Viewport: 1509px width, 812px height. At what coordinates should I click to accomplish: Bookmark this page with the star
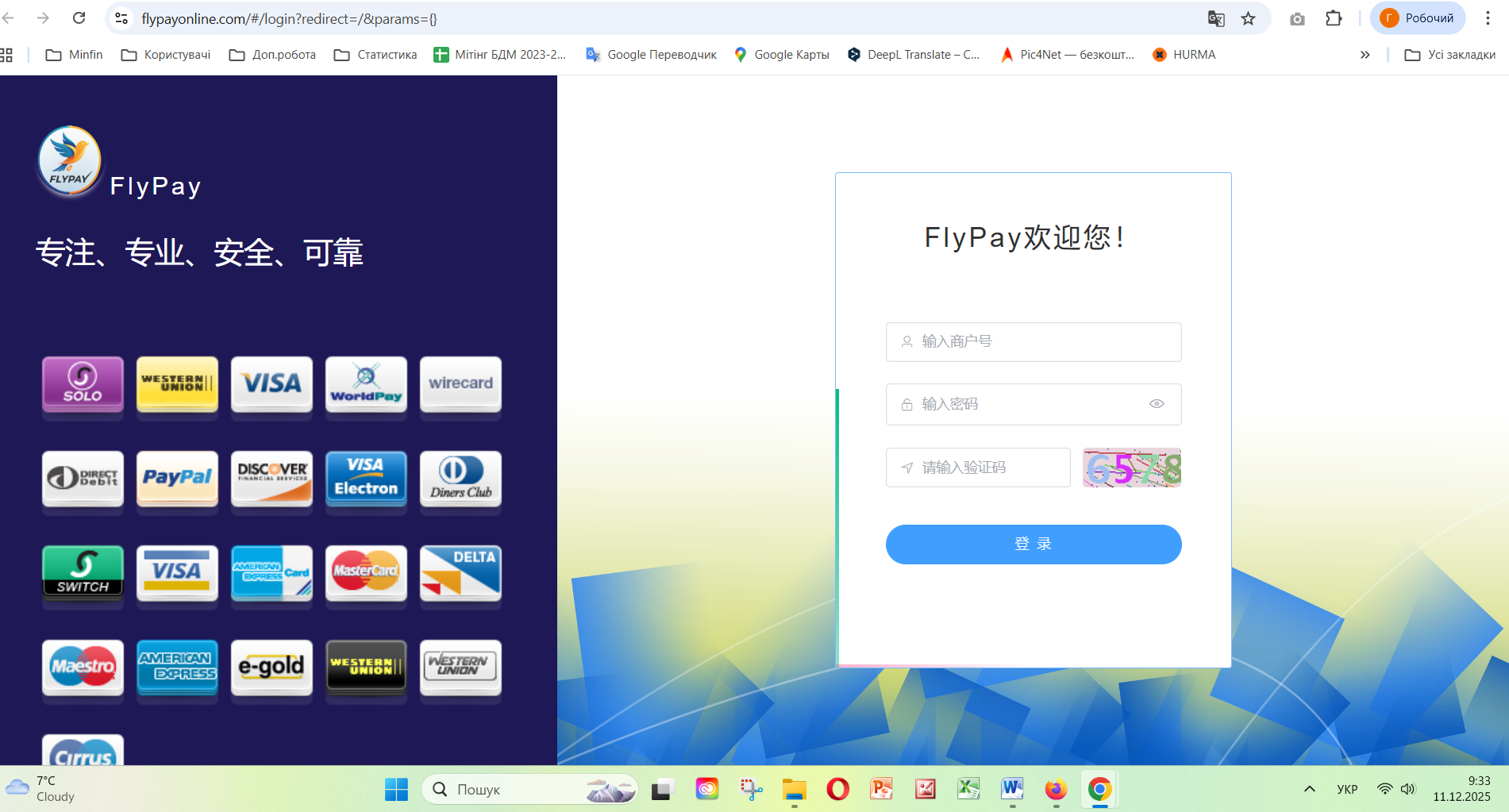pos(1249,18)
